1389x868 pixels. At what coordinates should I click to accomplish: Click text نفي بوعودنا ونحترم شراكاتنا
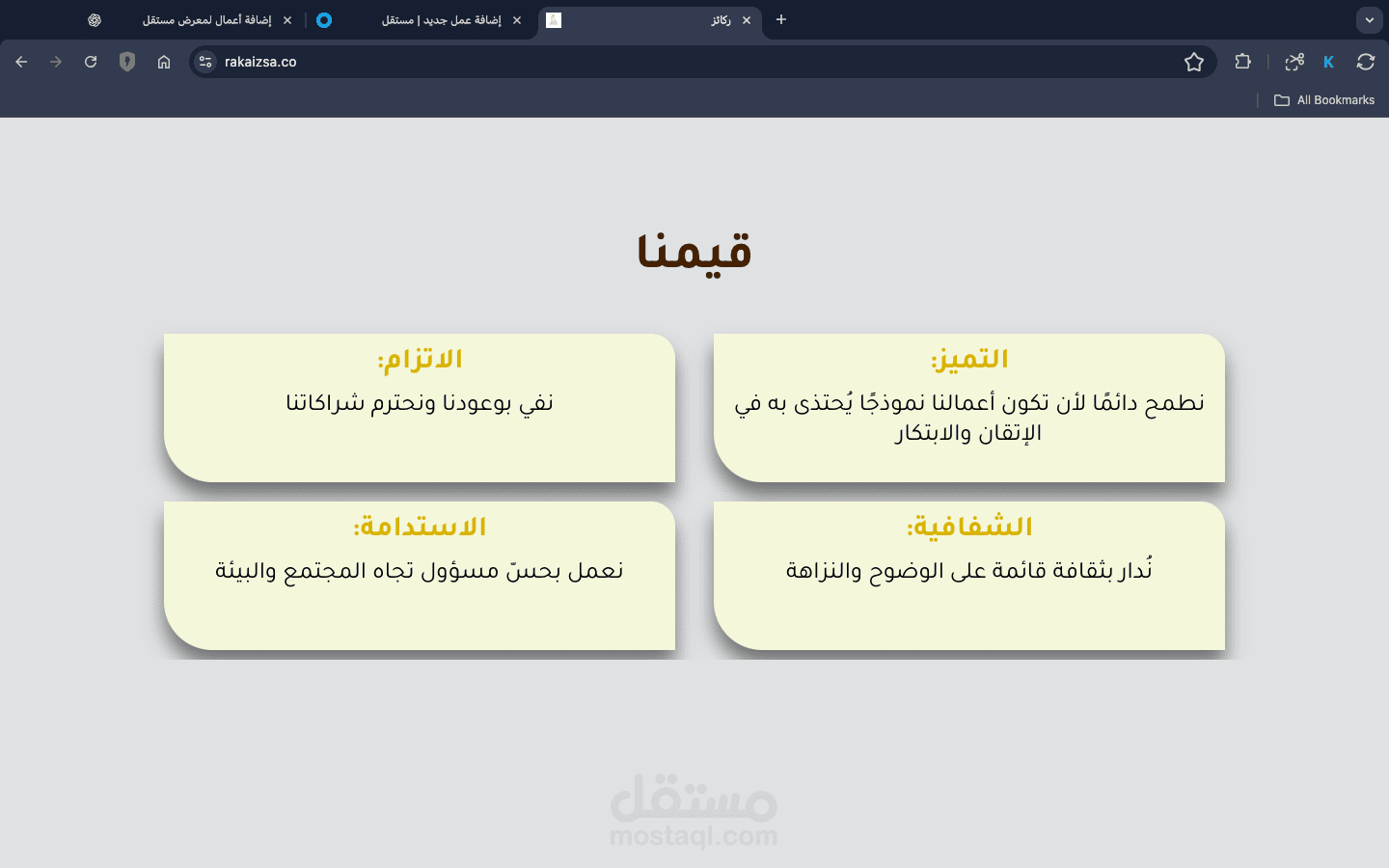420,403
